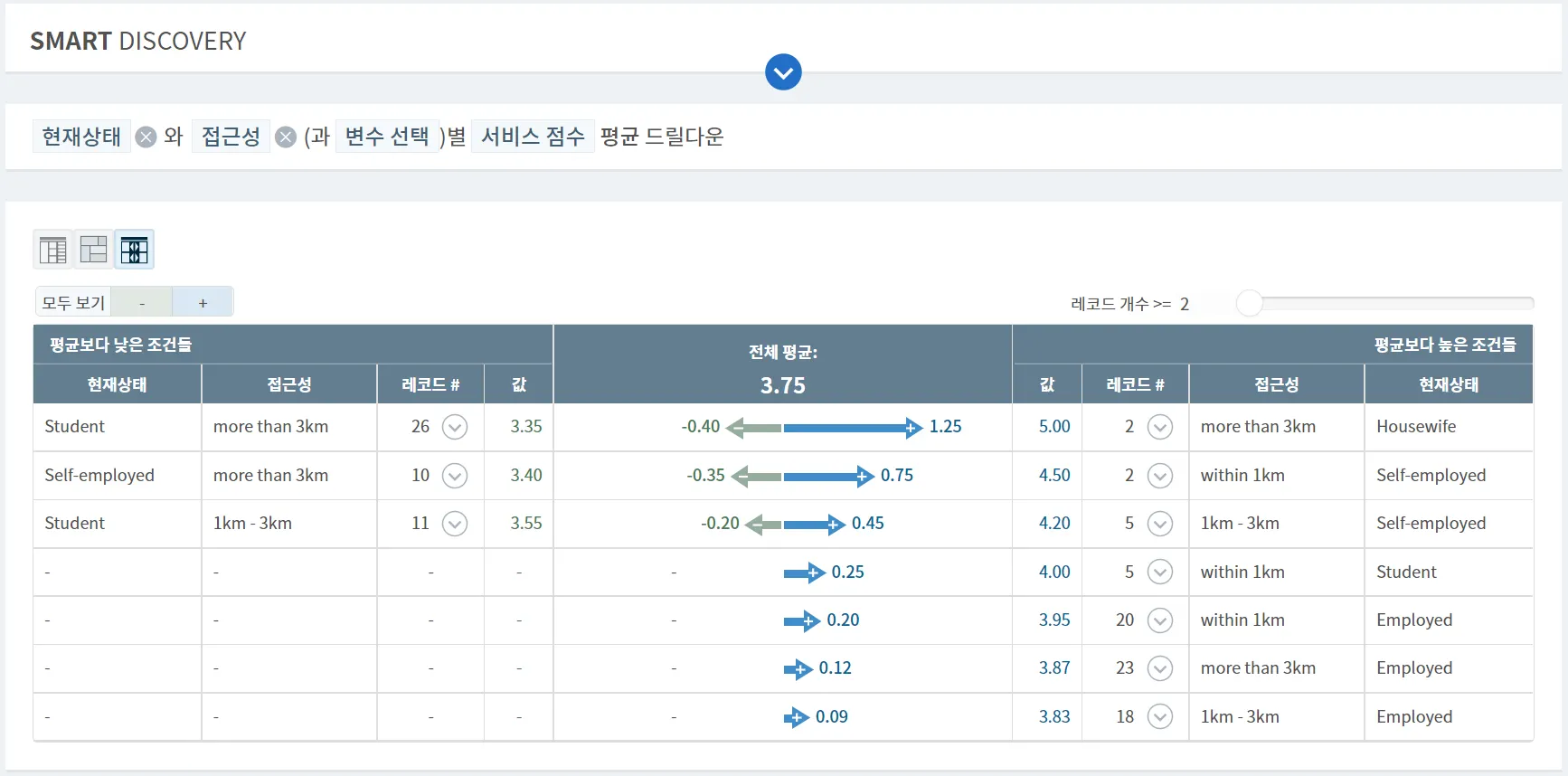Click the 현재상태 variable tag
The height and width of the screenshot is (776, 1568).
pos(81,137)
